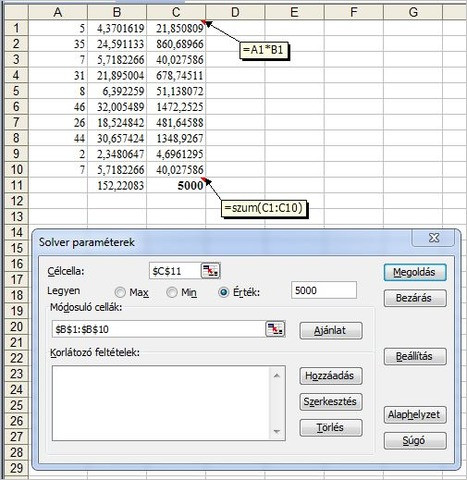Click the Célcella input field
The height and width of the screenshot is (480, 467).
175,271
